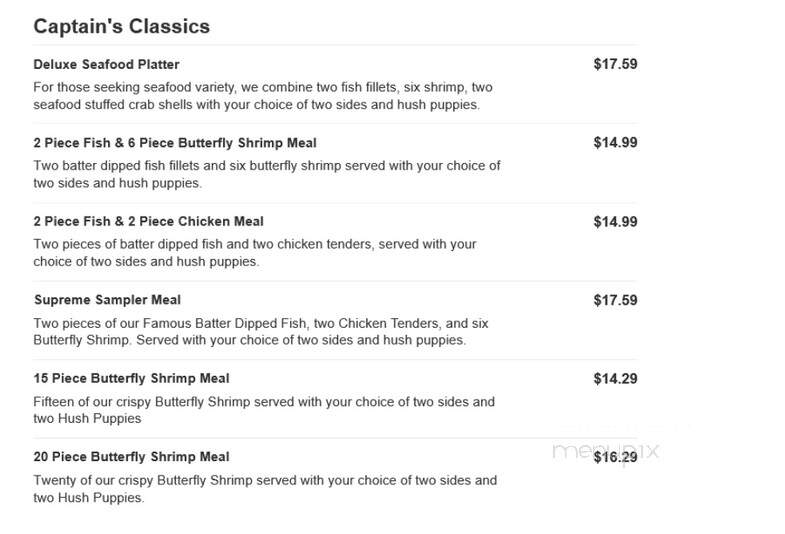The height and width of the screenshot is (534, 785).
Task: Click description mentioning two chicken tenders served
Action: point(255,253)
